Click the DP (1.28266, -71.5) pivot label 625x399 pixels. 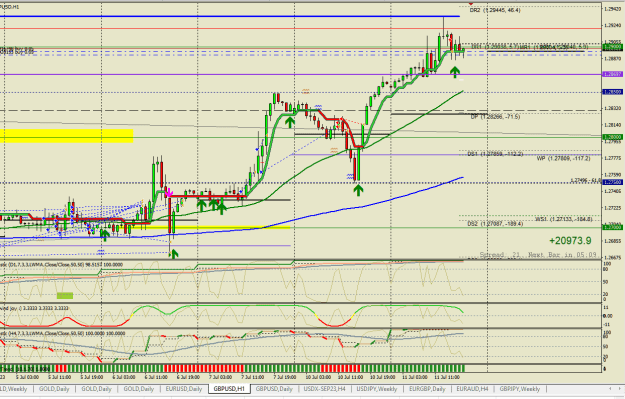495,117
